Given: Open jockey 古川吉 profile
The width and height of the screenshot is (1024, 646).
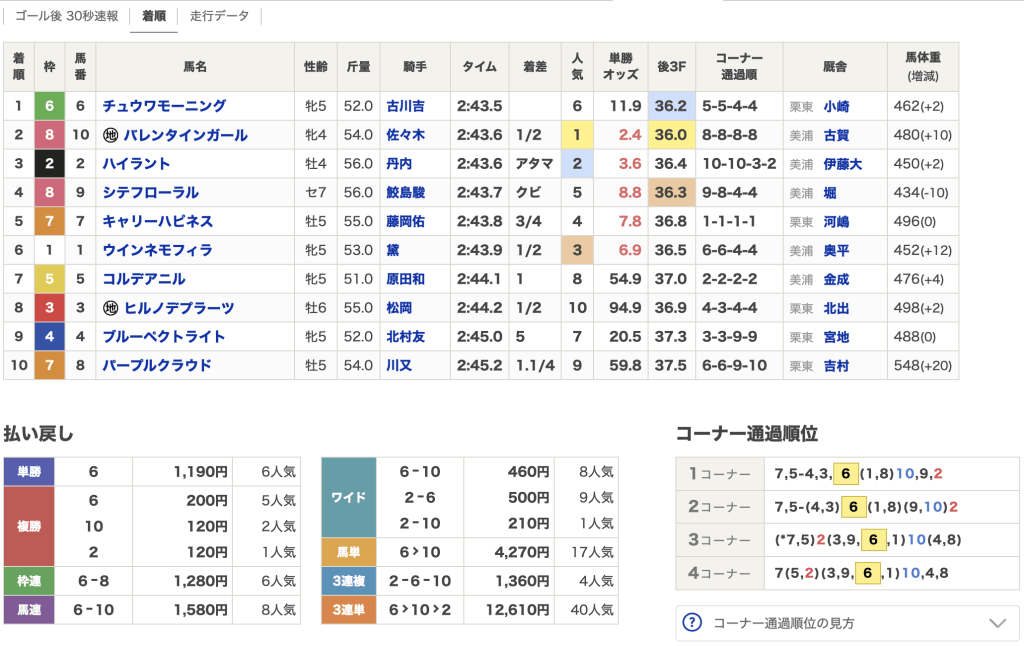Looking at the screenshot, I should pyautogui.click(x=406, y=106).
